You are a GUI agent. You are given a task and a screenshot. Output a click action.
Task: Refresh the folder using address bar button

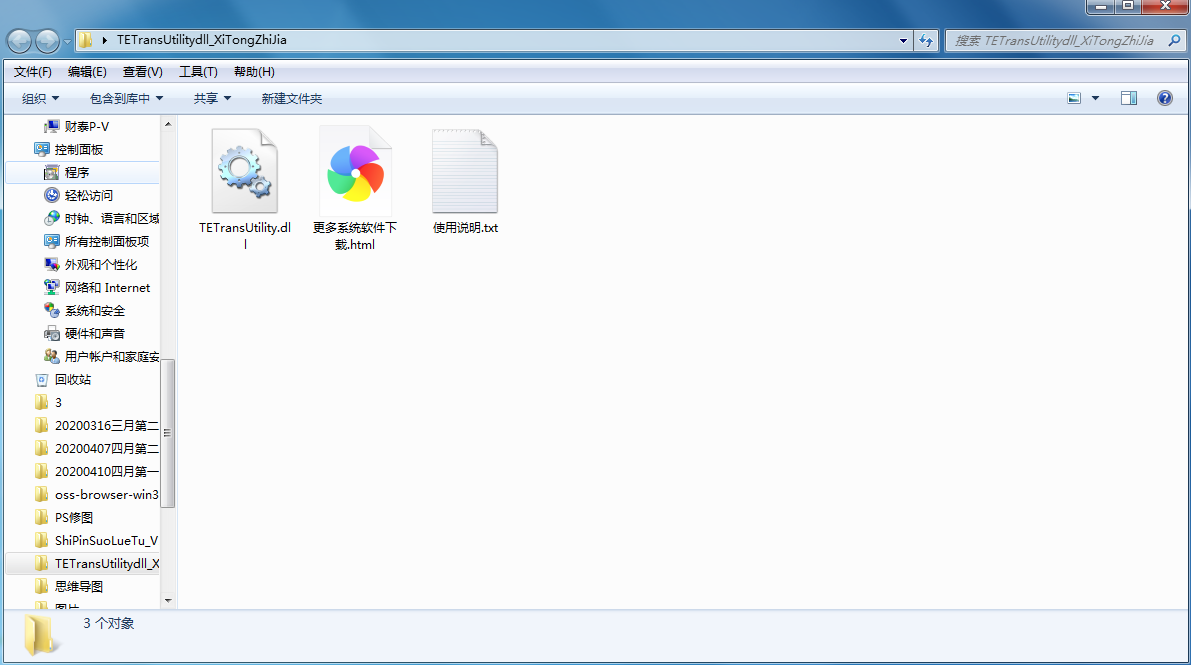926,40
